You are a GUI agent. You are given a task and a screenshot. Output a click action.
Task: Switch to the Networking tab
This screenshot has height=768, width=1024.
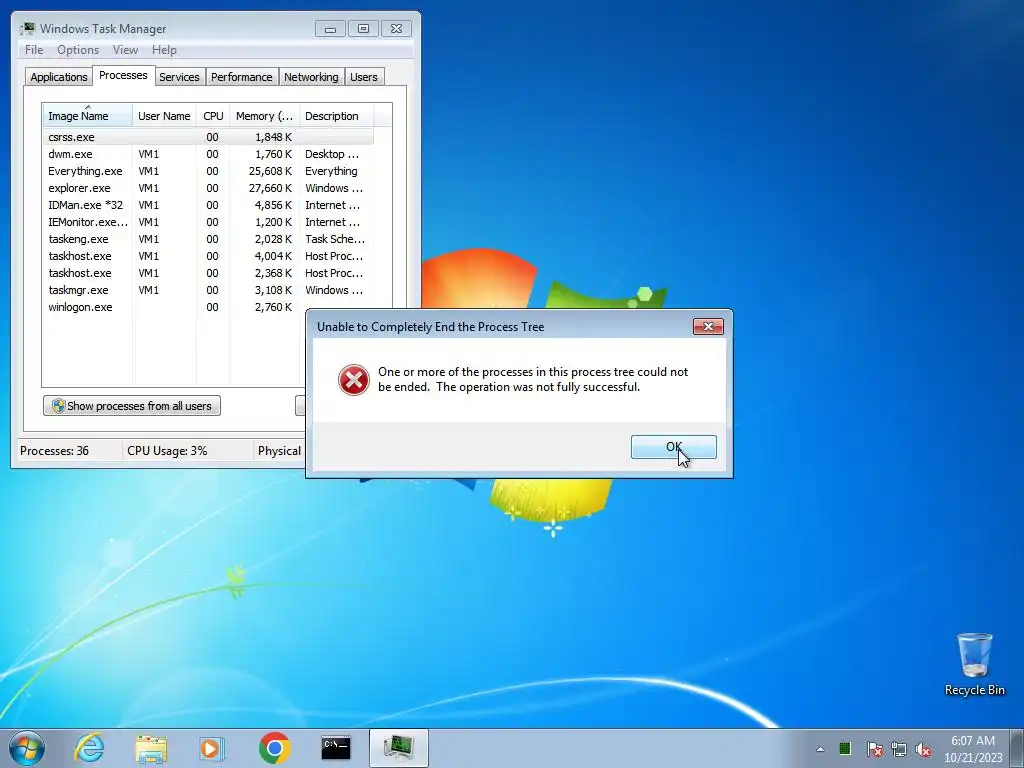click(x=311, y=77)
